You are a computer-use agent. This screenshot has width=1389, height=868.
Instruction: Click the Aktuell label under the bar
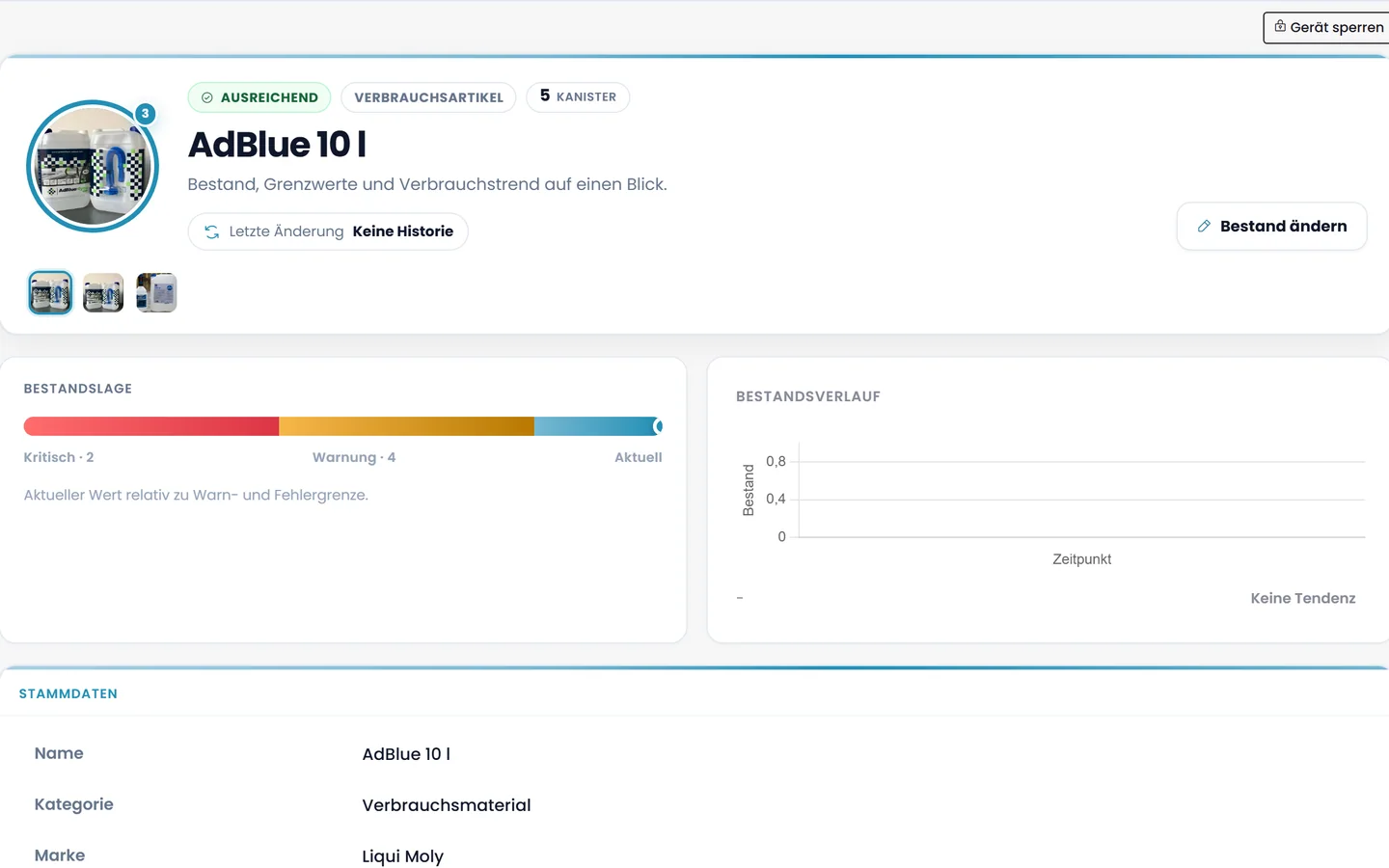[x=639, y=457]
